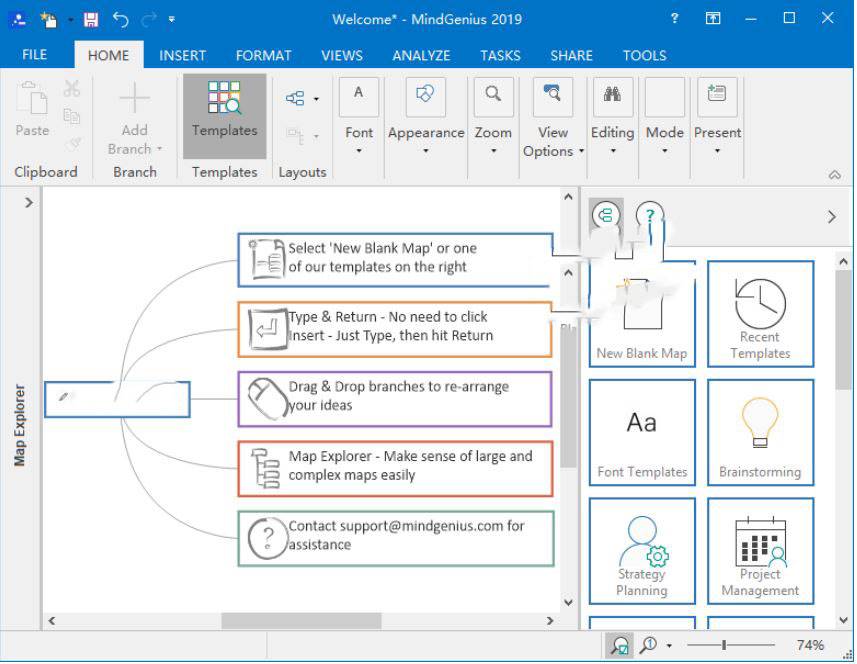Open the Font dropdown in the ribbon
857x664 pixels.
[359, 116]
